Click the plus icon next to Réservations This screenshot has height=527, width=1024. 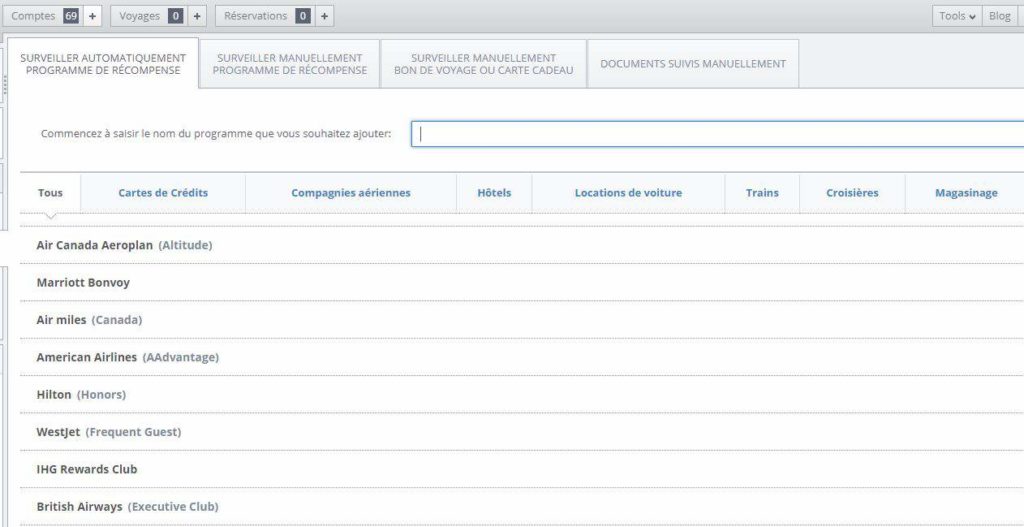324,16
